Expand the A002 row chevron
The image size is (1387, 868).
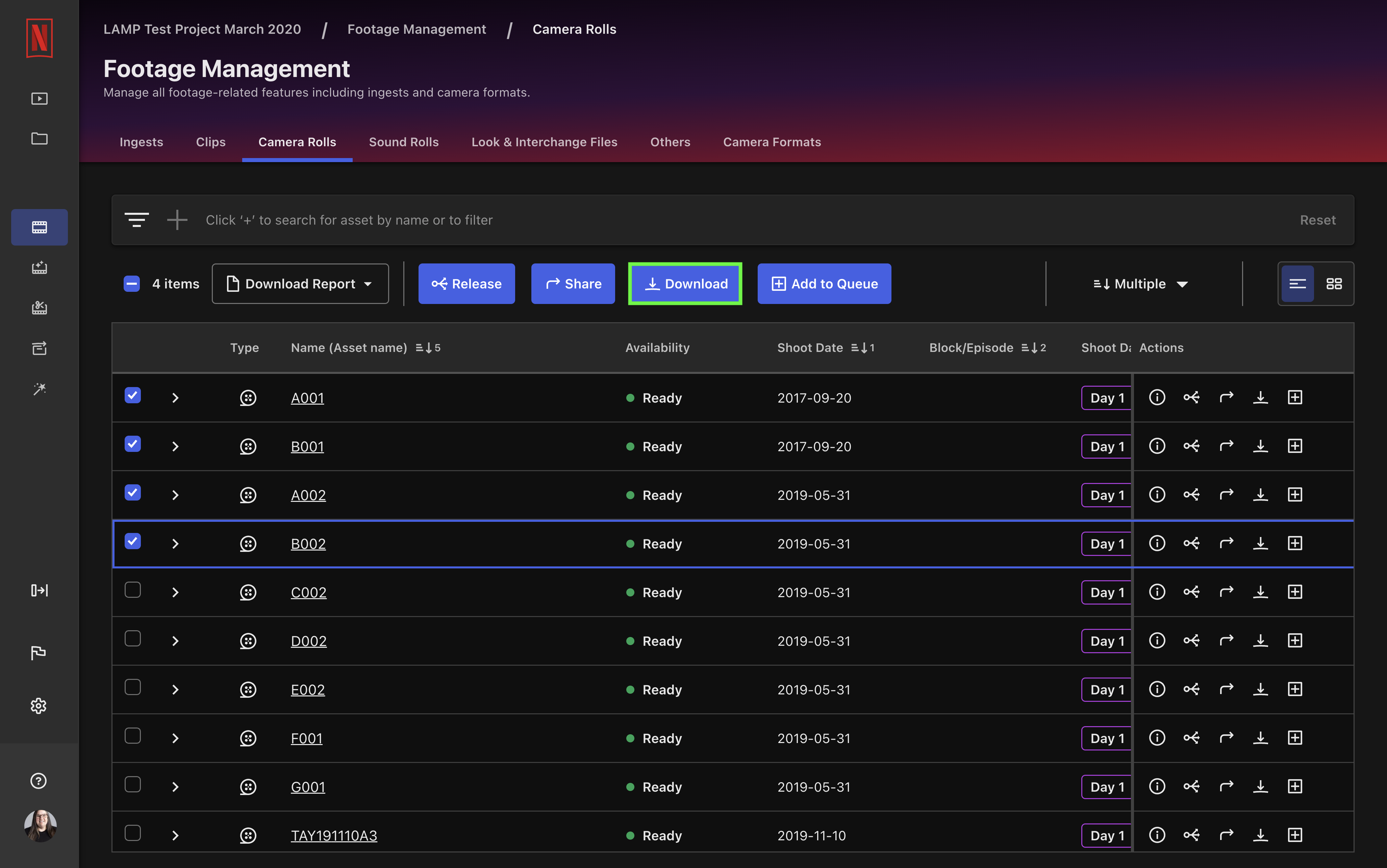[x=175, y=495]
